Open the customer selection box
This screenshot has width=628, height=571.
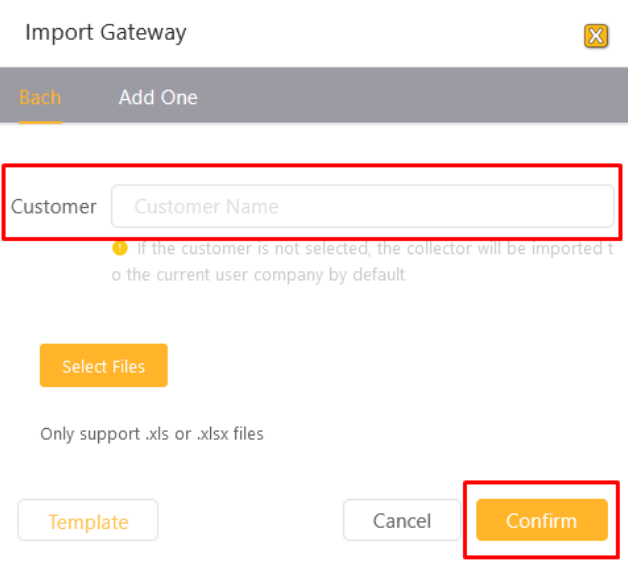click(x=362, y=206)
